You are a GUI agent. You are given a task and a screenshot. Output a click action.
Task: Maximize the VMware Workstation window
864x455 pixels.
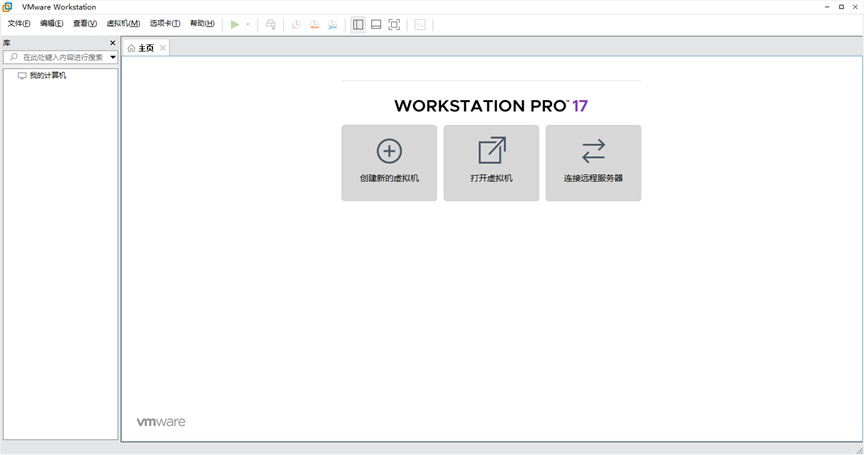coord(841,7)
